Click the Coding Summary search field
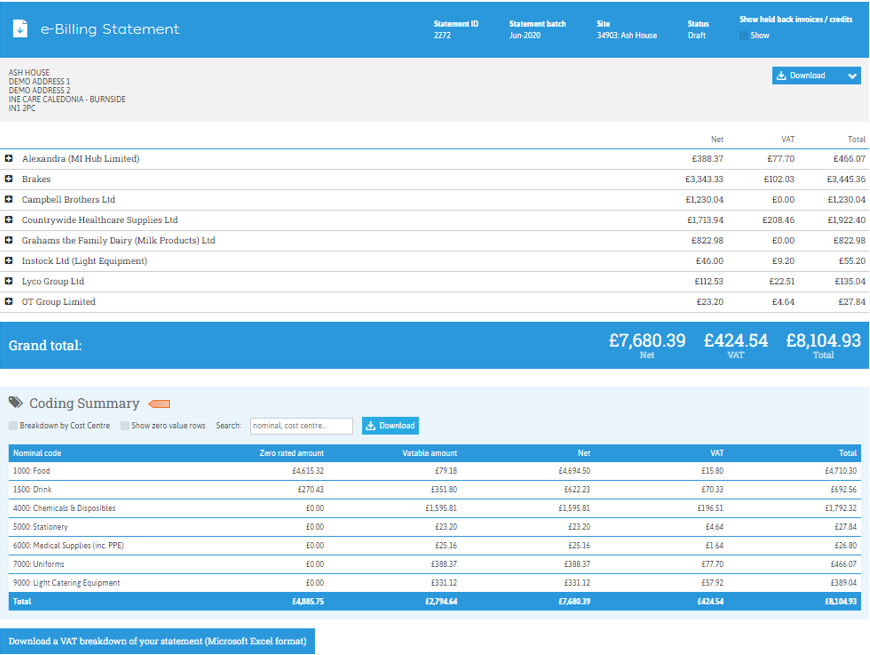870x655 pixels. click(301, 426)
